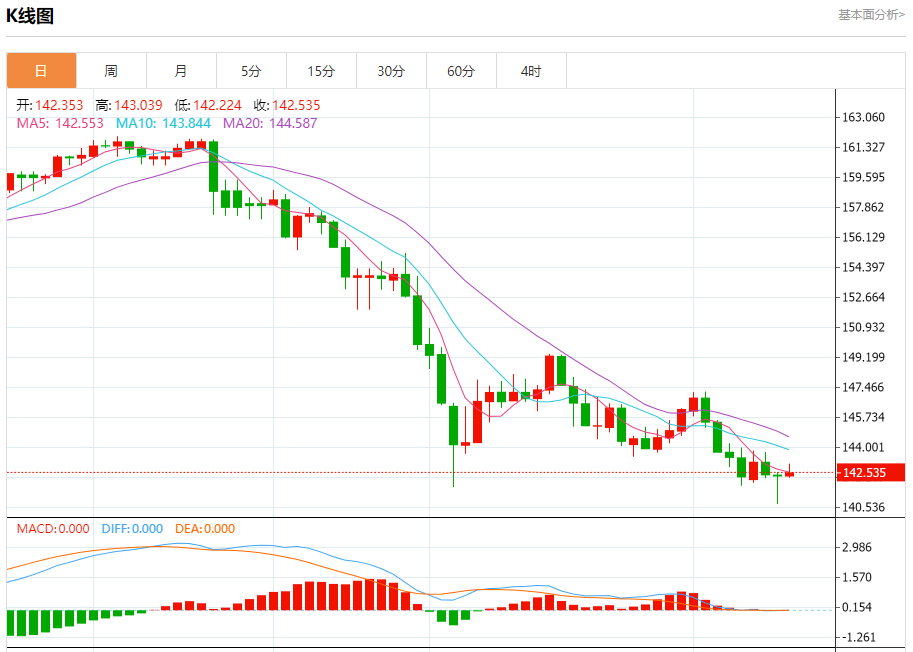Click the 高: 143.039 high value
Viewport: 913px width, 652px height.
pos(129,105)
